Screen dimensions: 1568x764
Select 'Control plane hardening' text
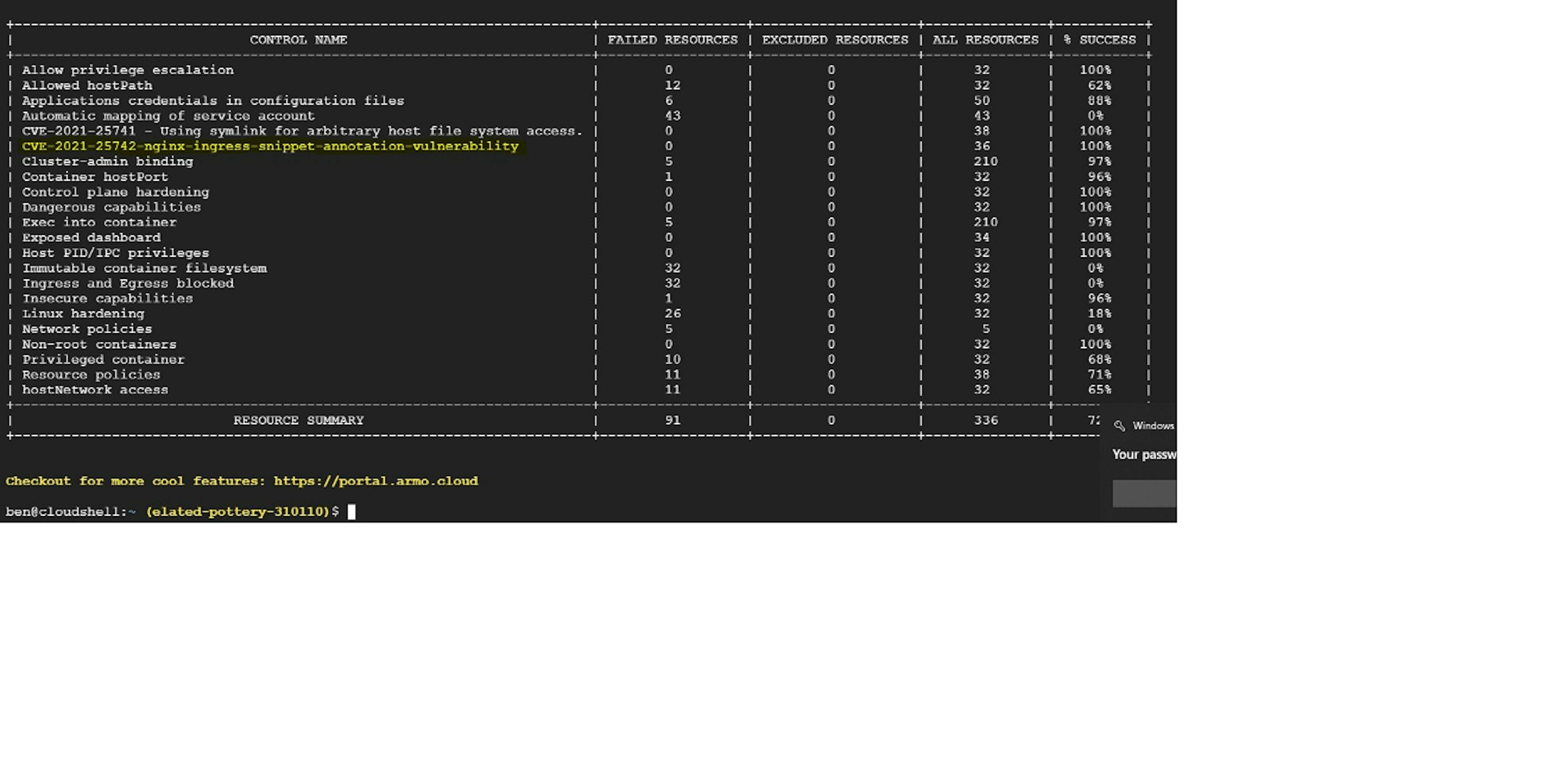coord(116,192)
